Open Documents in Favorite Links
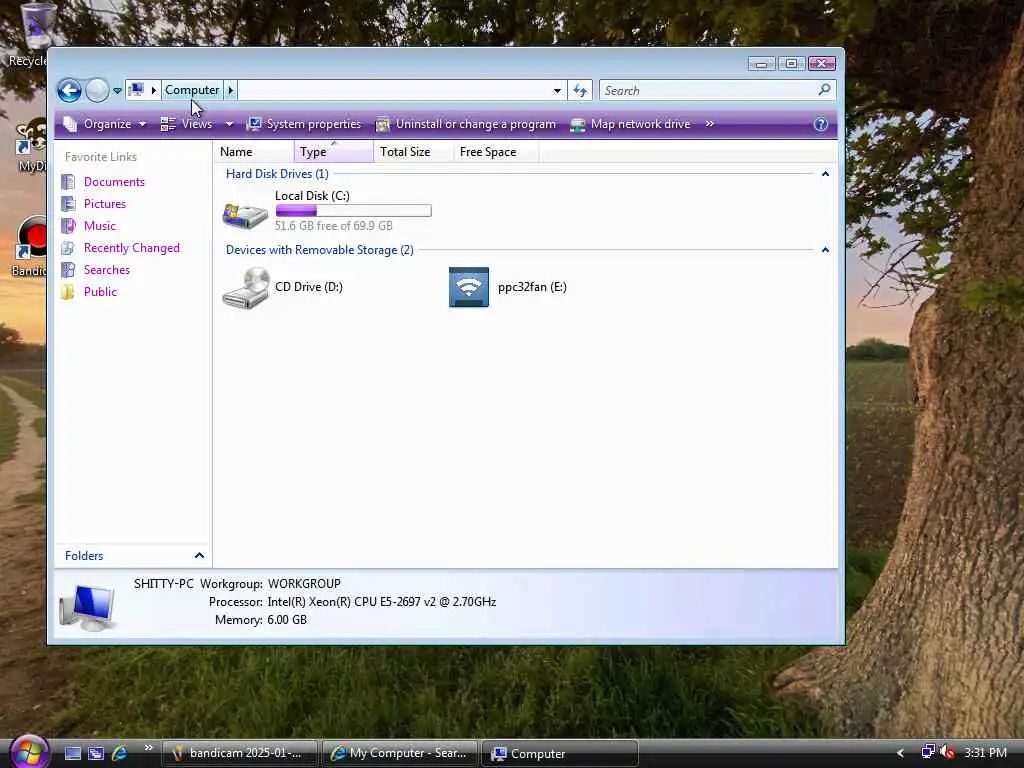 tap(114, 182)
